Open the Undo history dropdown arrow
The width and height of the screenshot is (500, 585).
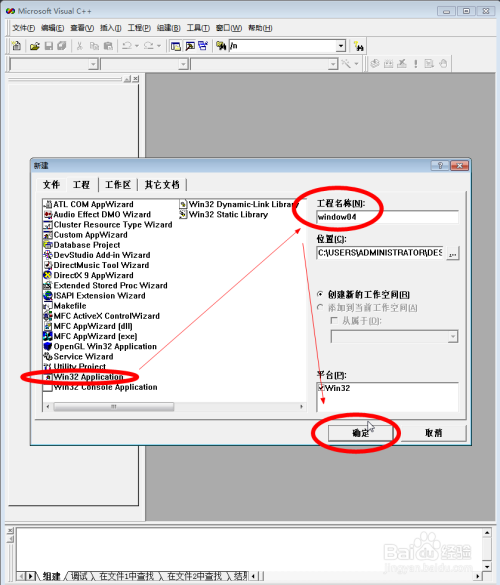point(137,46)
